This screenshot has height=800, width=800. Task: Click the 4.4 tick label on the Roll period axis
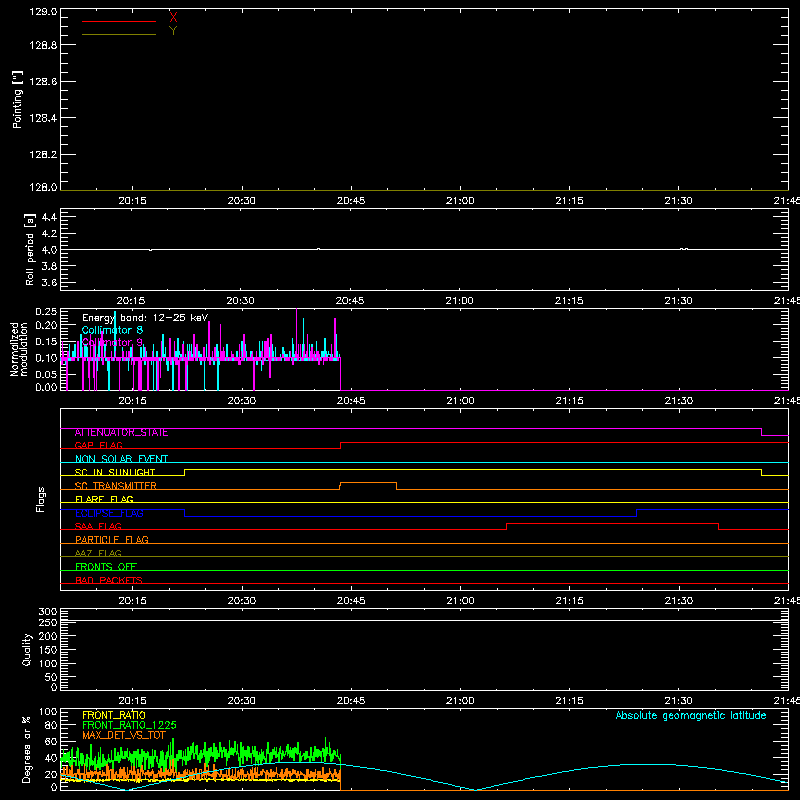49,217
